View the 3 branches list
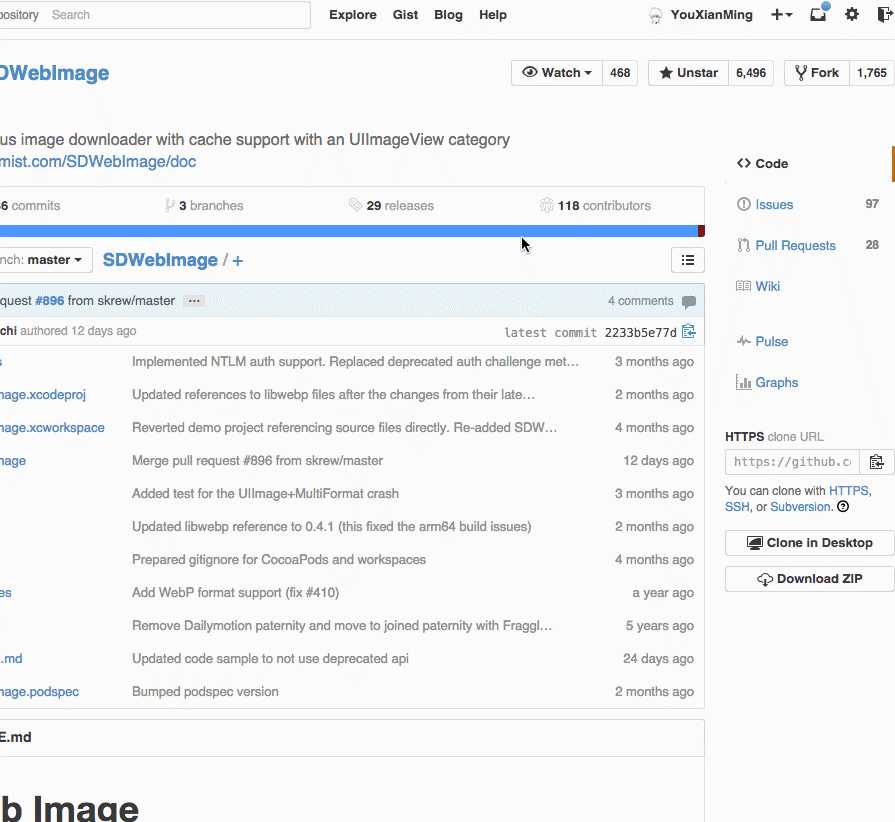Viewport: 895px width, 822px height. [x=204, y=206]
